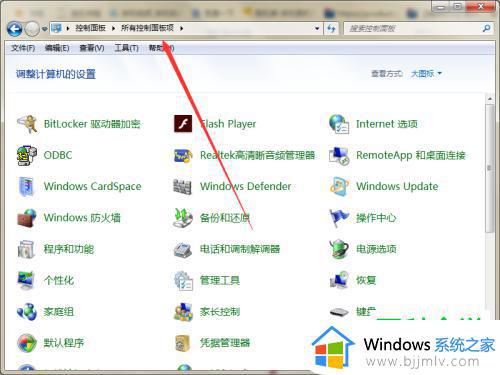Open the BitLocker drive encryption icon
500x375 pixels.
pyautogui.click(x=27, y=124)
